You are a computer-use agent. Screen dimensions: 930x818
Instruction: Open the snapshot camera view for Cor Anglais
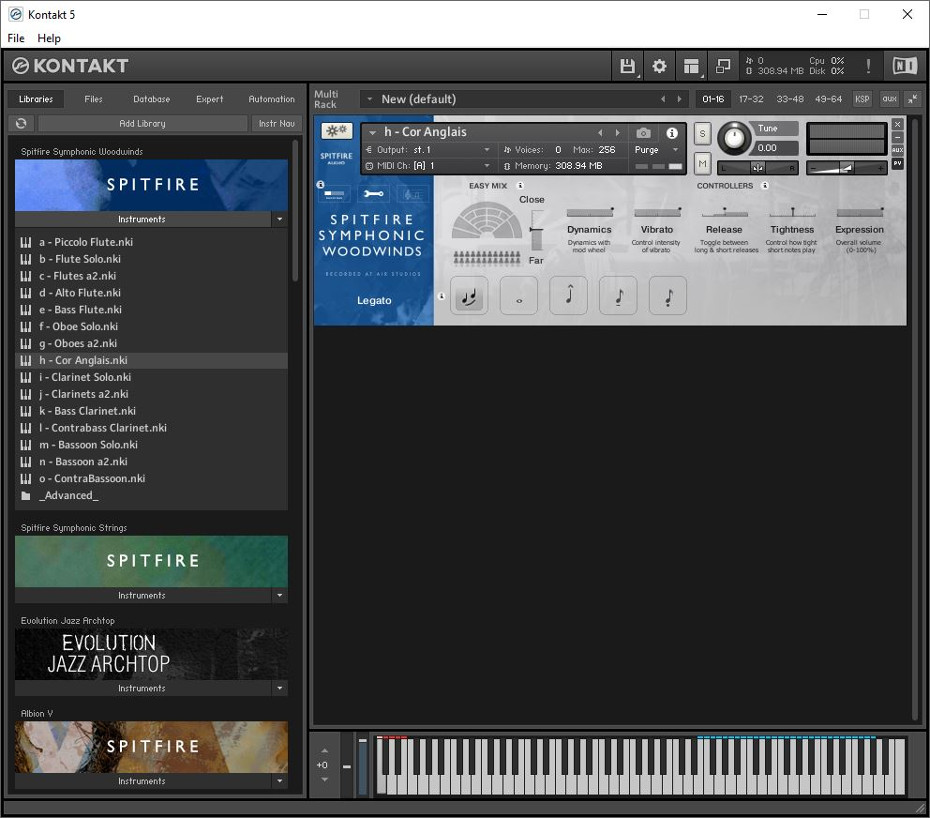point(644,133)
